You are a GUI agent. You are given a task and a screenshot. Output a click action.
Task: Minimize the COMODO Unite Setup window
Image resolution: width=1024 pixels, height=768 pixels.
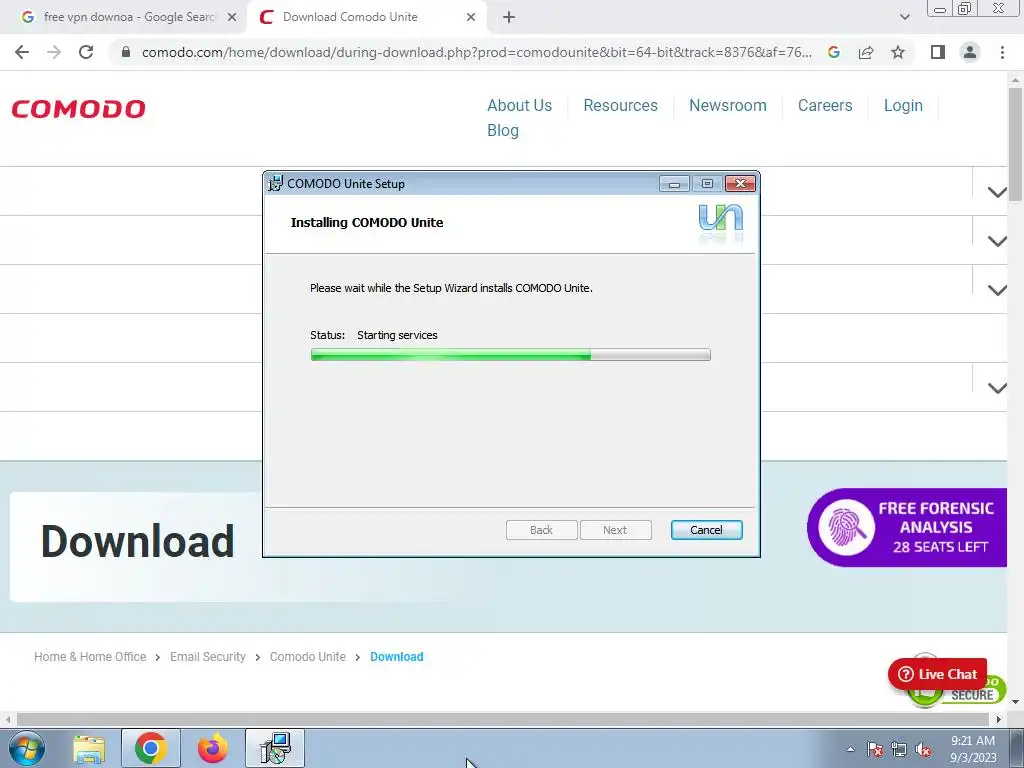[x=674, y=184]
